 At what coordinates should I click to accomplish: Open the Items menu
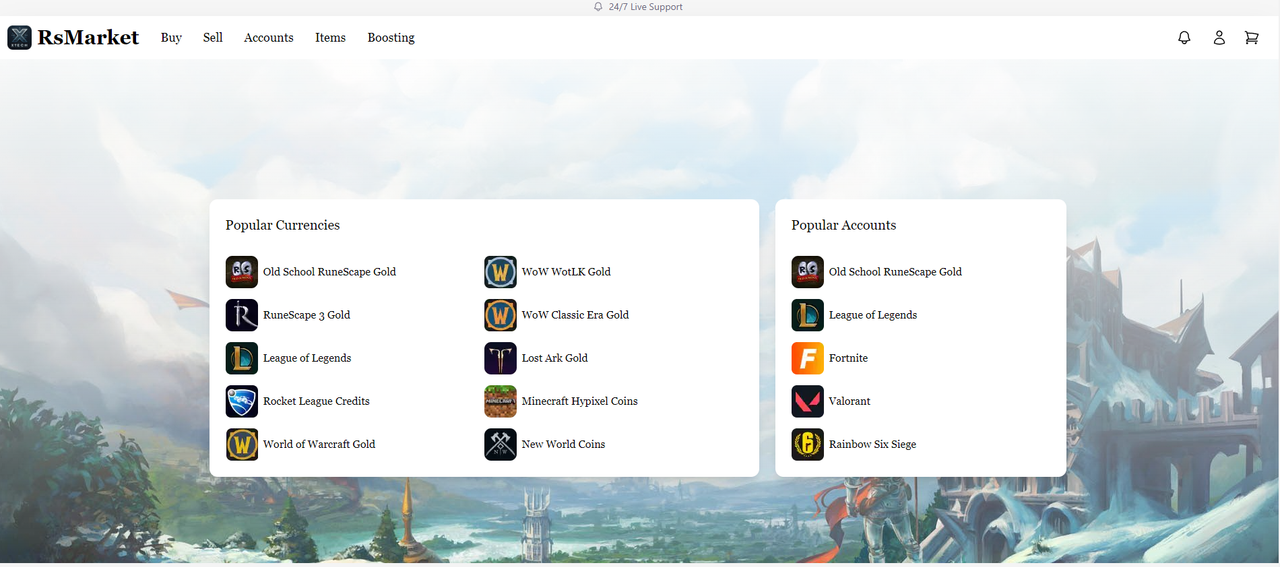330,38
